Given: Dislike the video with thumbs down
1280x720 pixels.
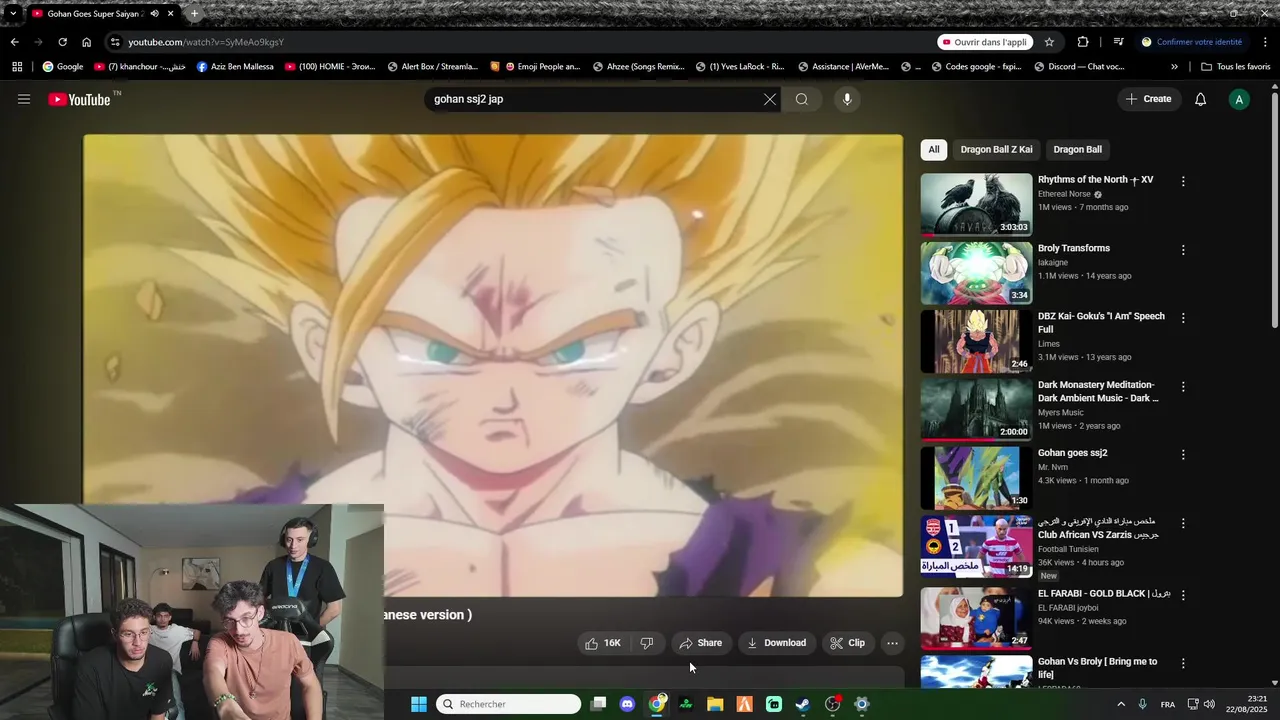Looking at the screenshot, I should (647, 643).
